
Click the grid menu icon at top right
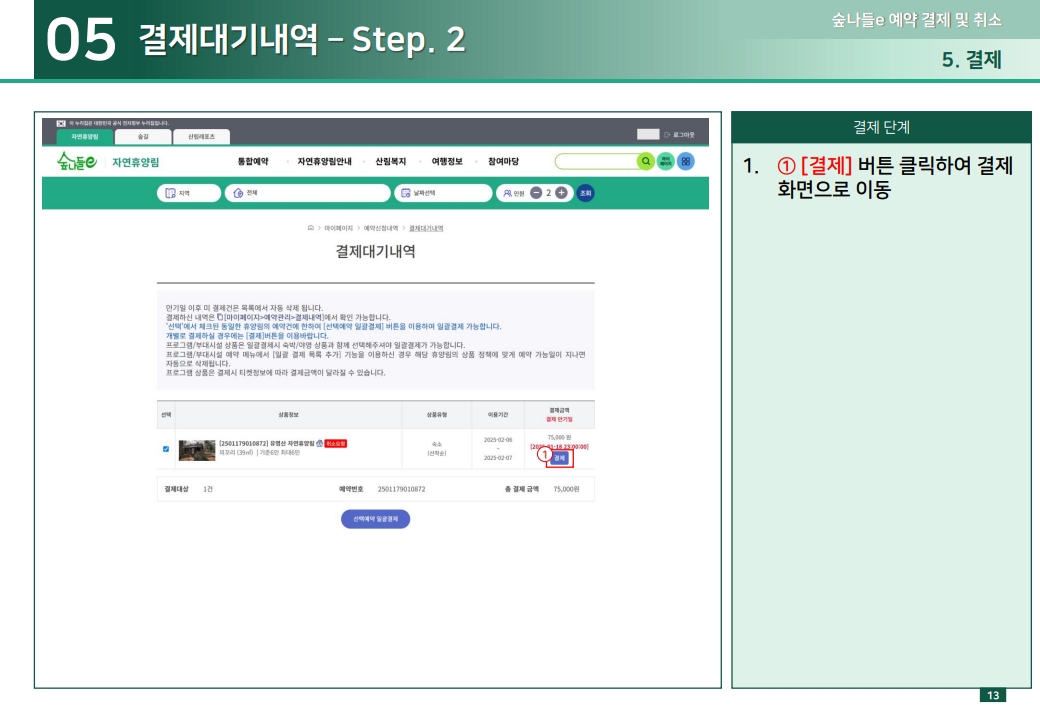pyautogui.click(x=686, y=163)
